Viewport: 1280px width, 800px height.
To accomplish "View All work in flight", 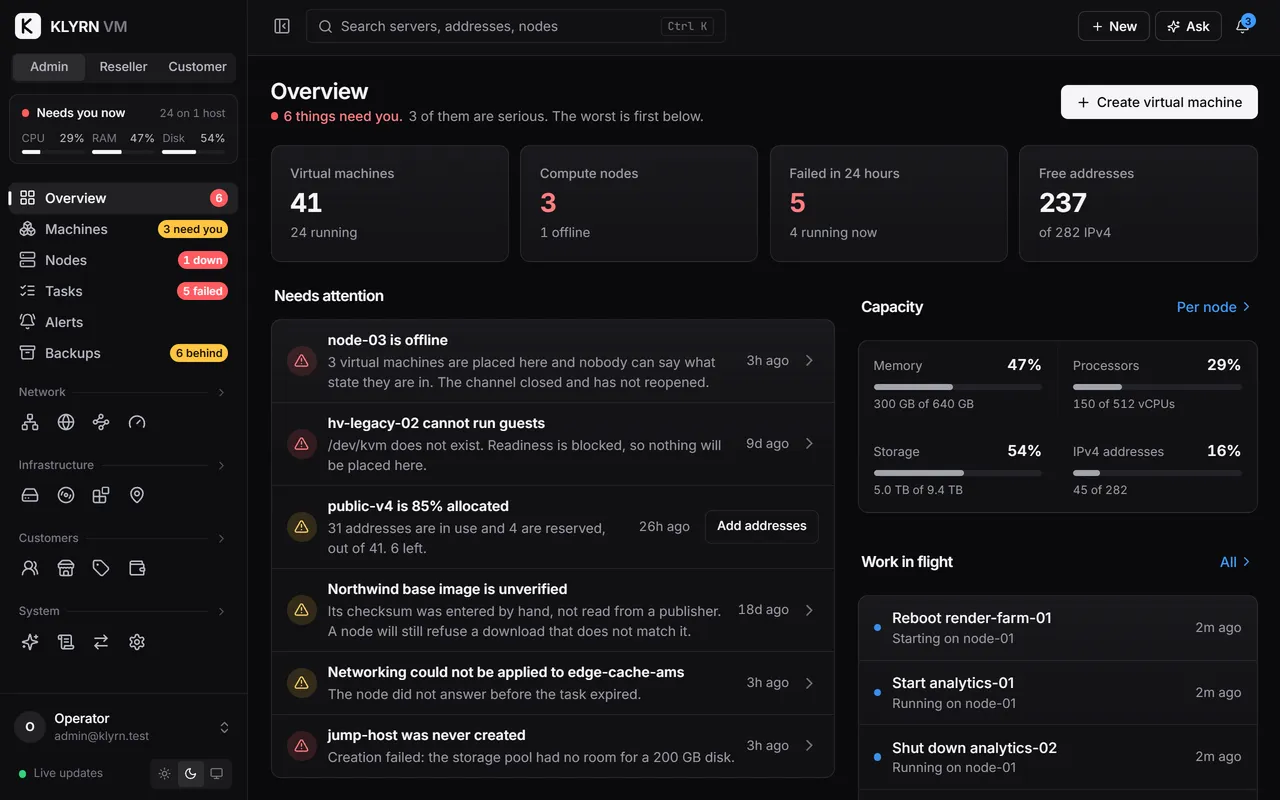I will (x=1235, y=562).
